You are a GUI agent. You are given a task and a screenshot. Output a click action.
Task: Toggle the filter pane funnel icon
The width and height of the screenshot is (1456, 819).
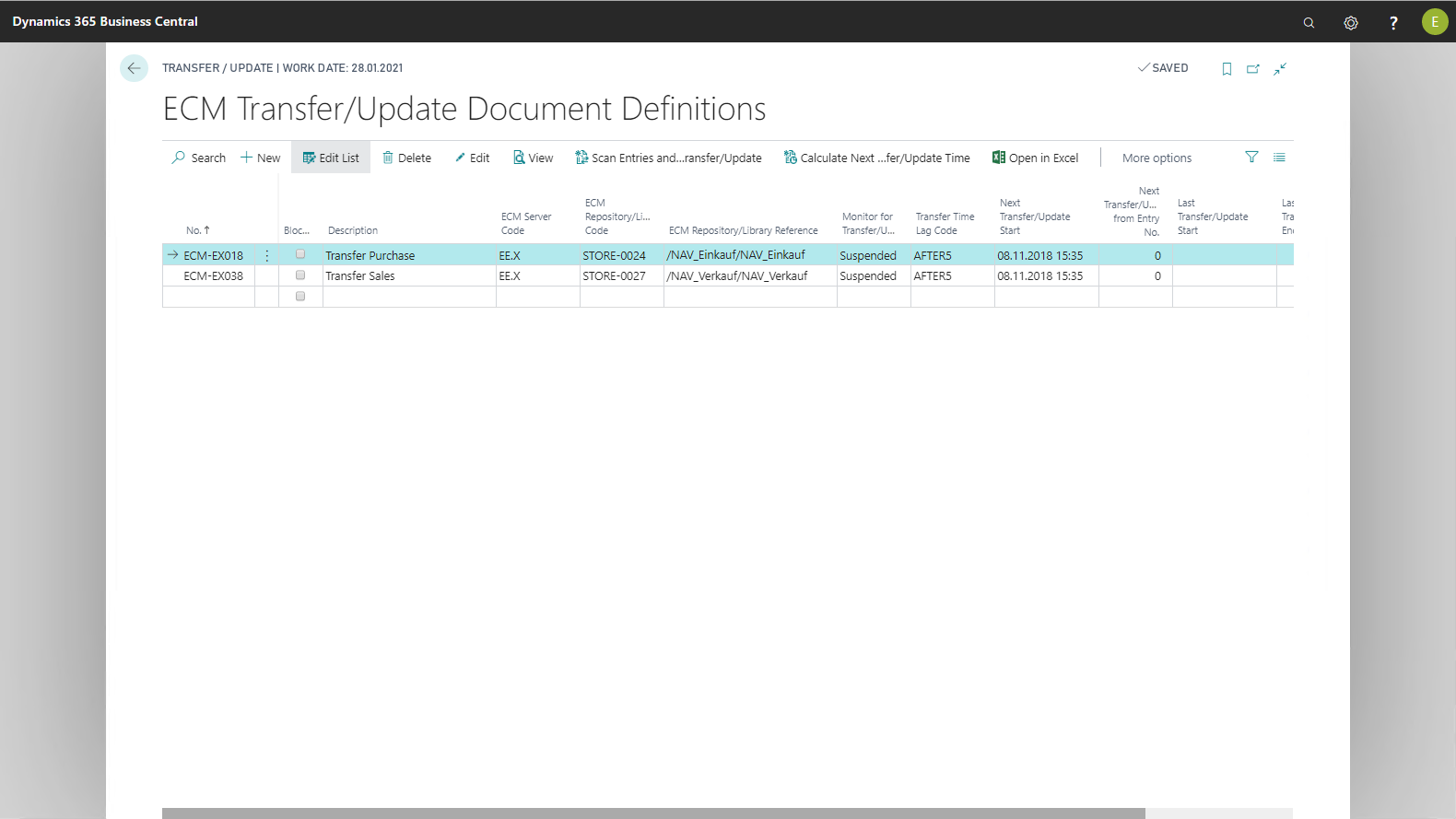[x=1251, y=158]
